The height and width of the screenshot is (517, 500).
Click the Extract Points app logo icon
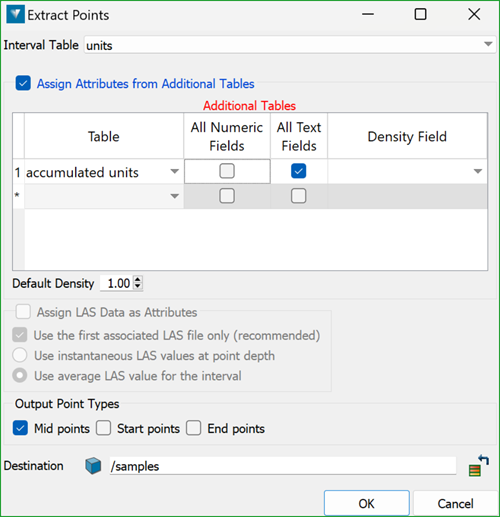point(16,15)
